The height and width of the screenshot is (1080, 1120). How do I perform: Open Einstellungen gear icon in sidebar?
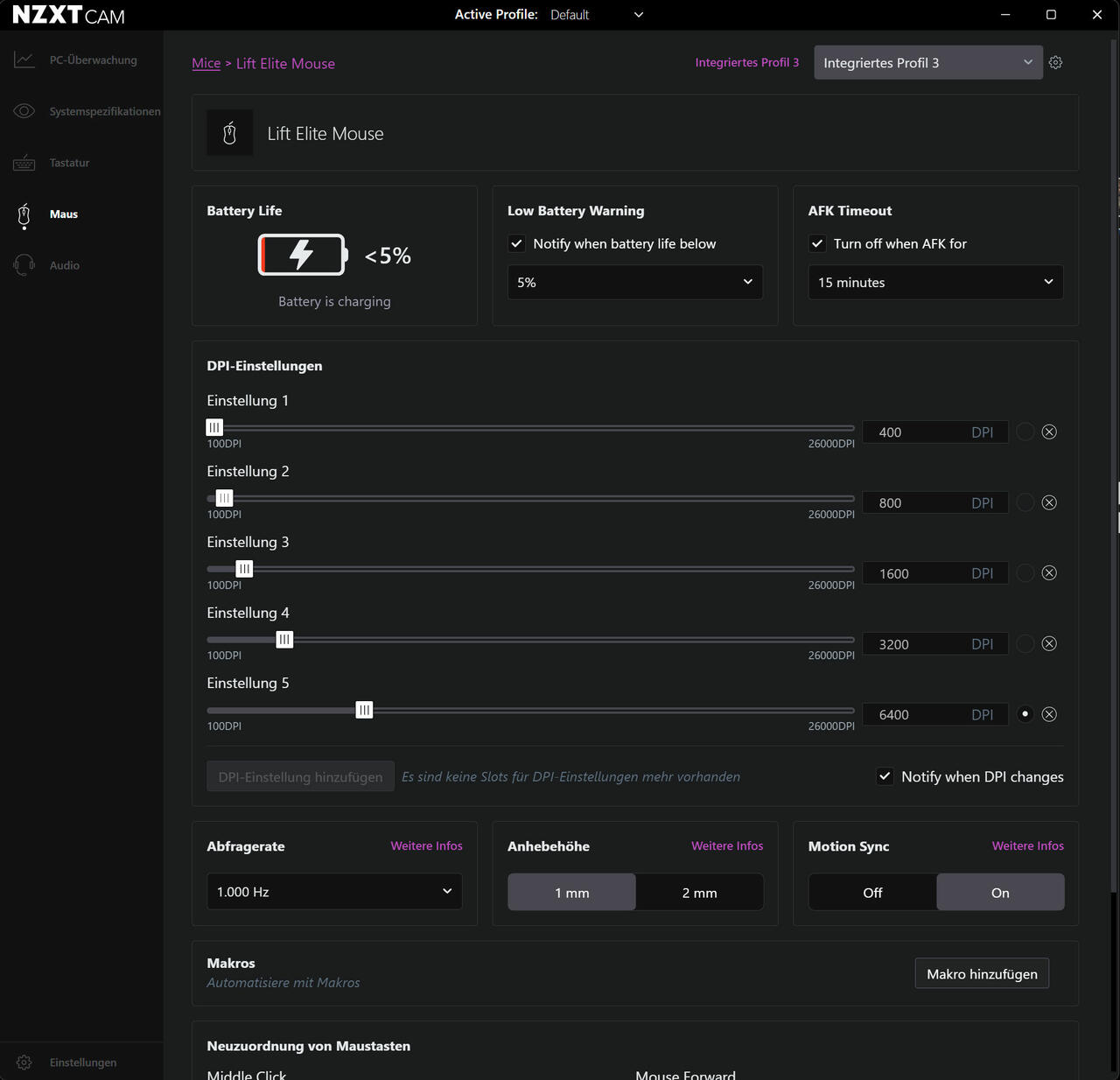[24, 1062]
